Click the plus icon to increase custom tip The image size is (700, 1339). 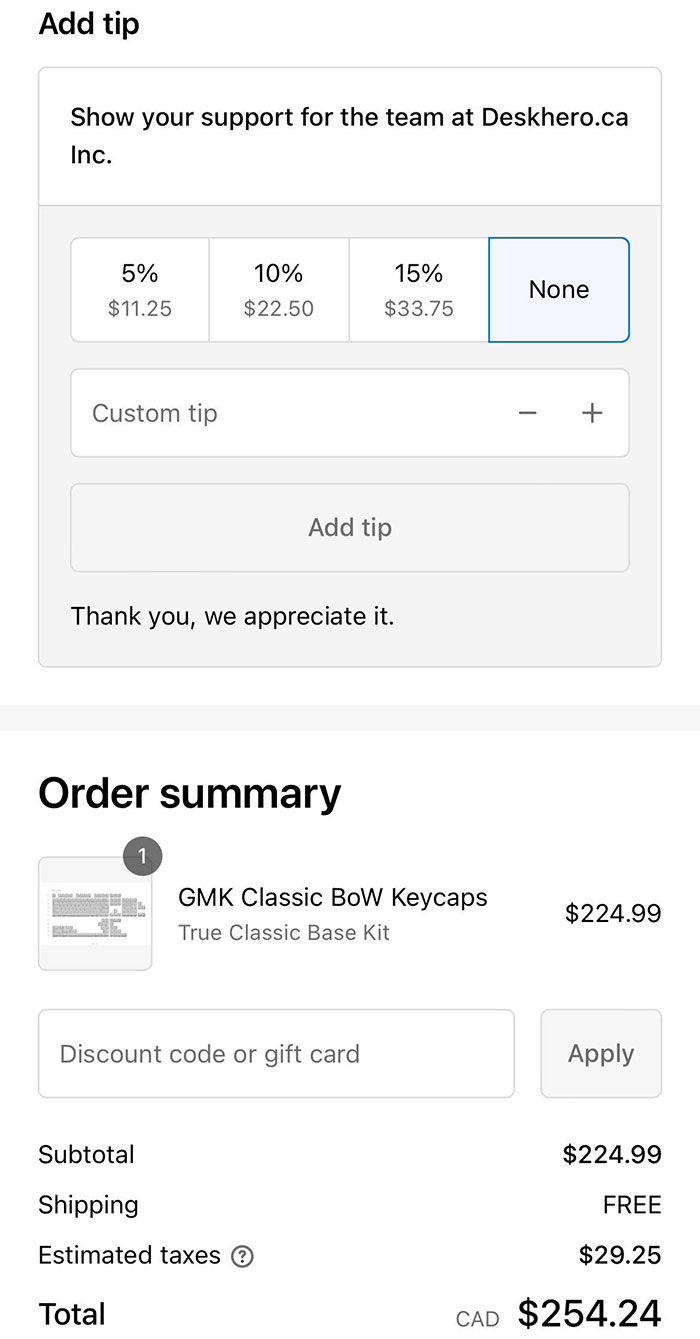pyautogui.click(x=592, y=412)
